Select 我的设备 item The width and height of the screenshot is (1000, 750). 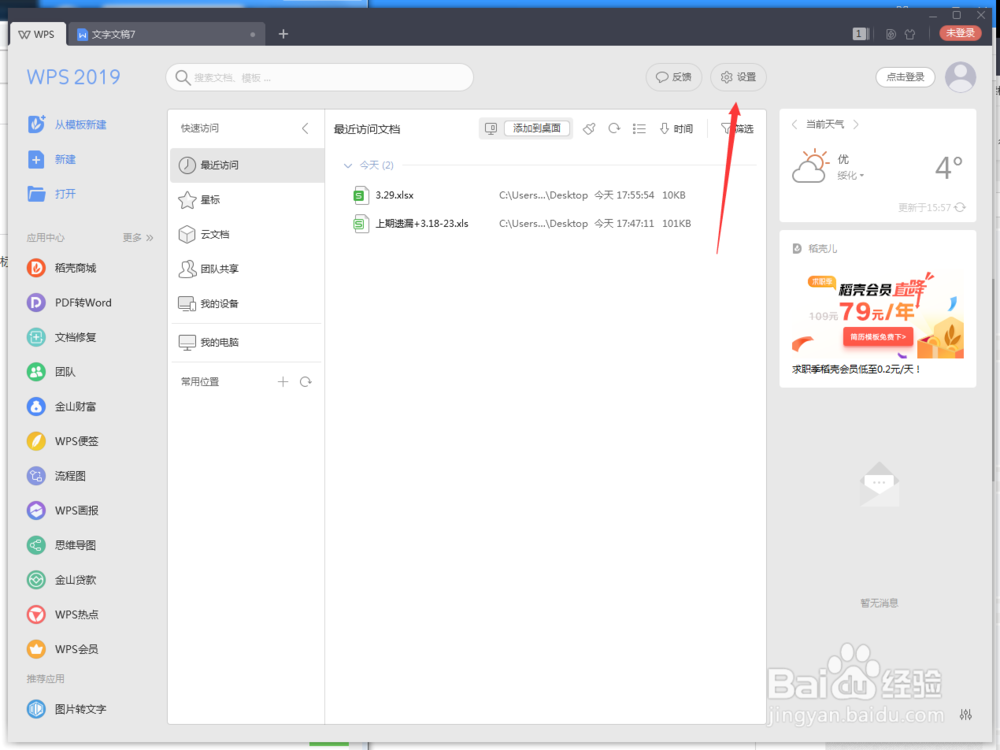click(247, 304)
